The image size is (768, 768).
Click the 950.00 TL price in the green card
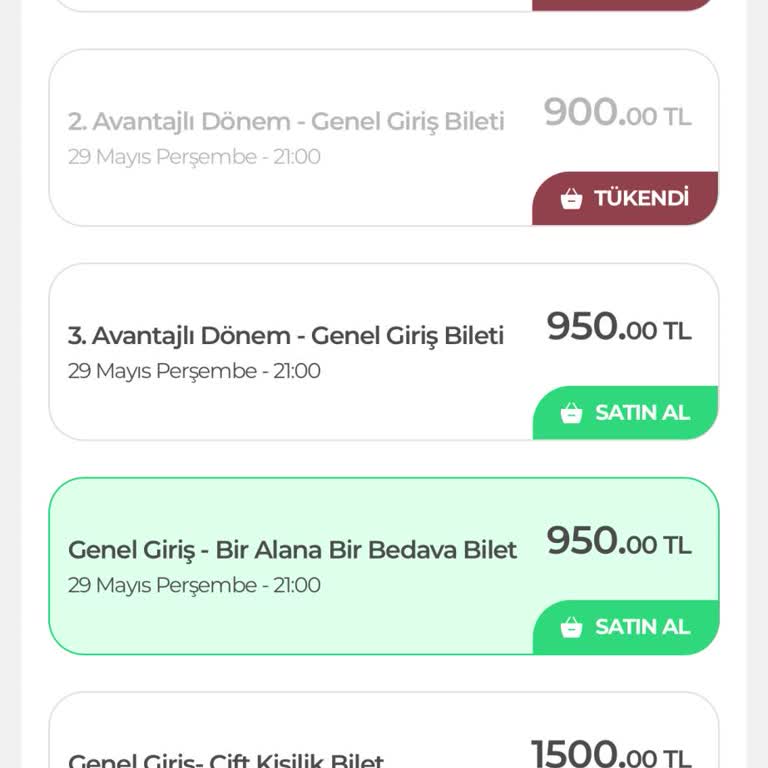click(x=618, y=542)
